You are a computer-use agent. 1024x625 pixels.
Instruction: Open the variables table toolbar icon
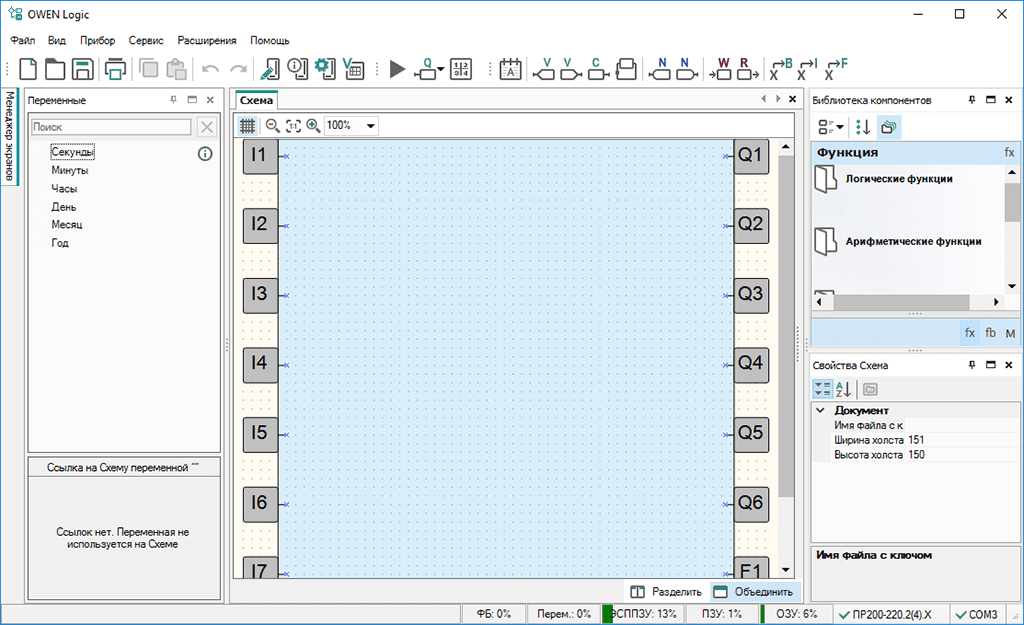click(x=353, y=69)
